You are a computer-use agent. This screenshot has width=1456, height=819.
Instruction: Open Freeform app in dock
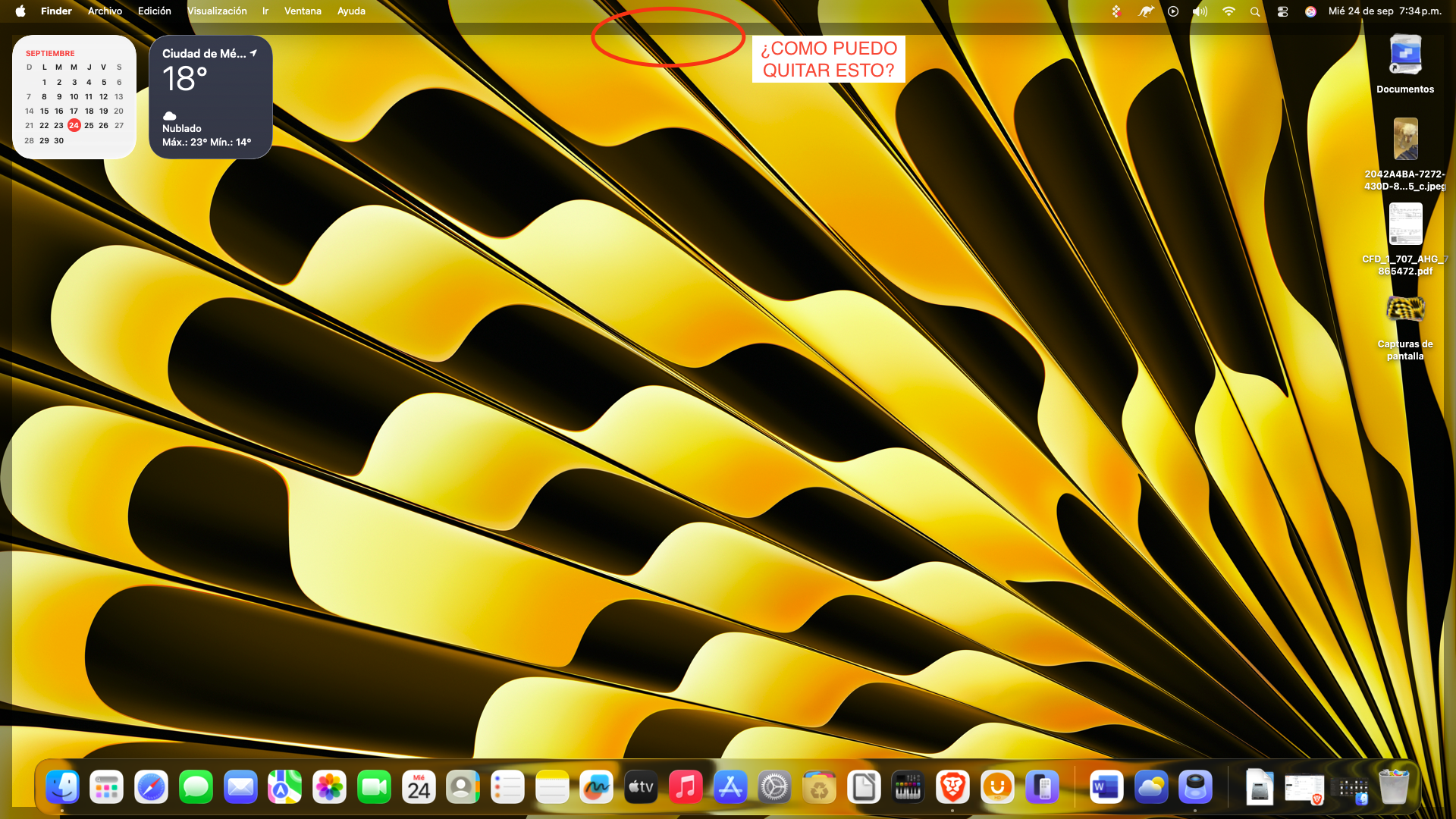pyautogui.click(x=596, y=788)
